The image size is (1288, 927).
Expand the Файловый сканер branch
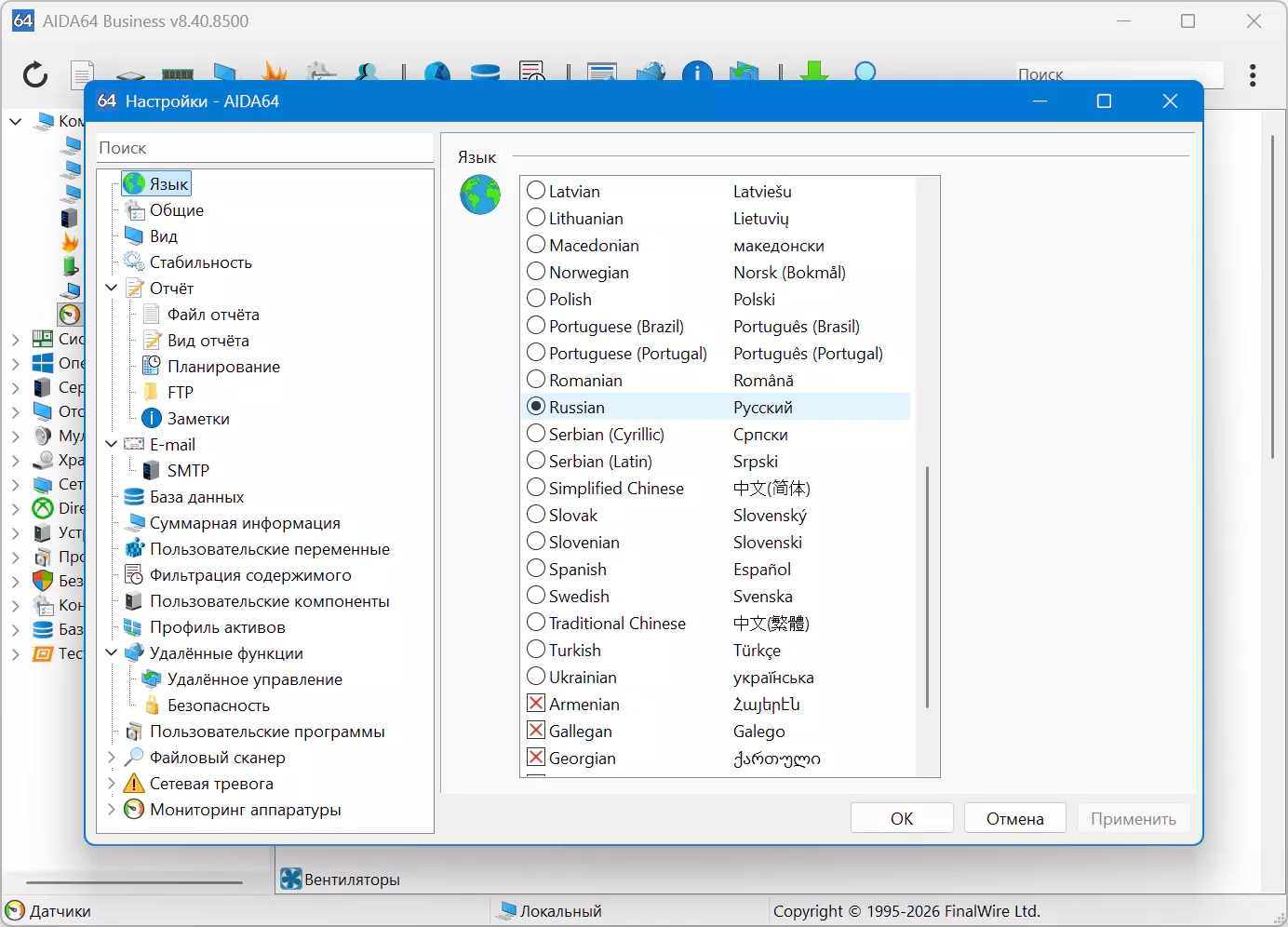(112, 758)
